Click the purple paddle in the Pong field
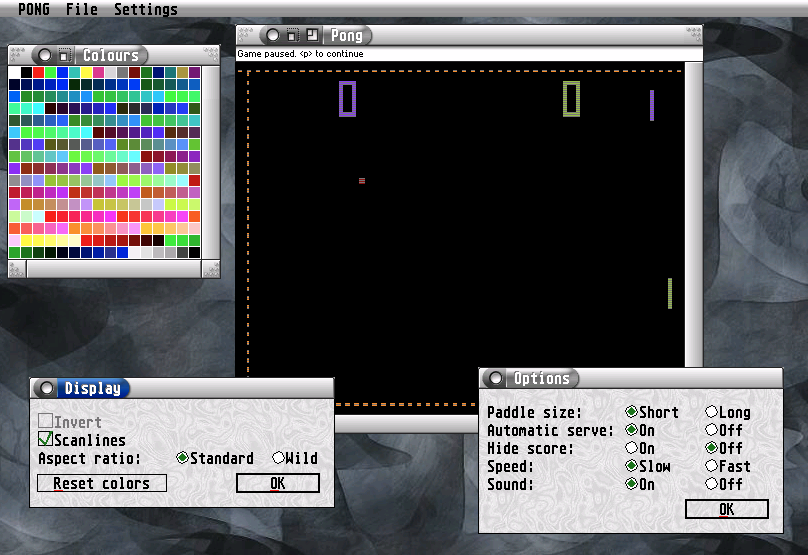808x555 pixels. [652, 106]
